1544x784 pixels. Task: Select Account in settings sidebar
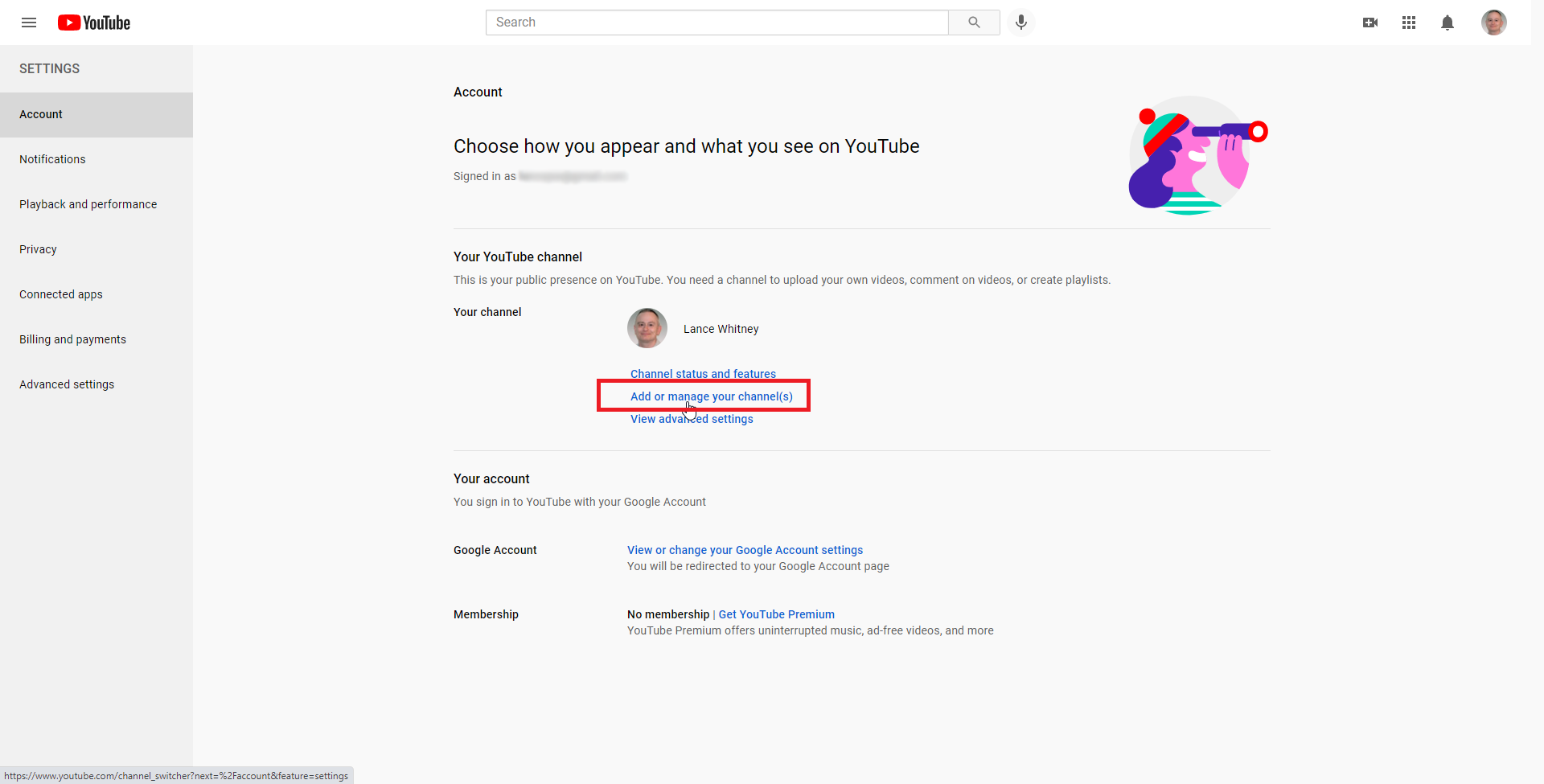coord(96,115)
